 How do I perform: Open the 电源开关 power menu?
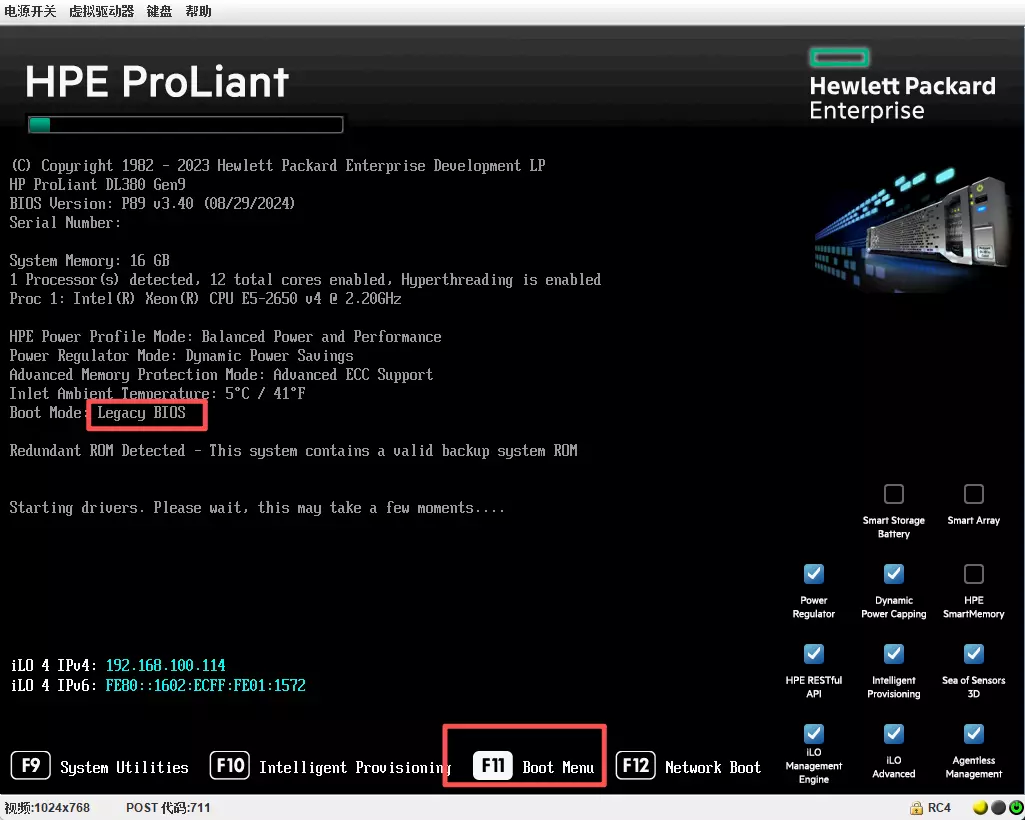click(30, 11)
